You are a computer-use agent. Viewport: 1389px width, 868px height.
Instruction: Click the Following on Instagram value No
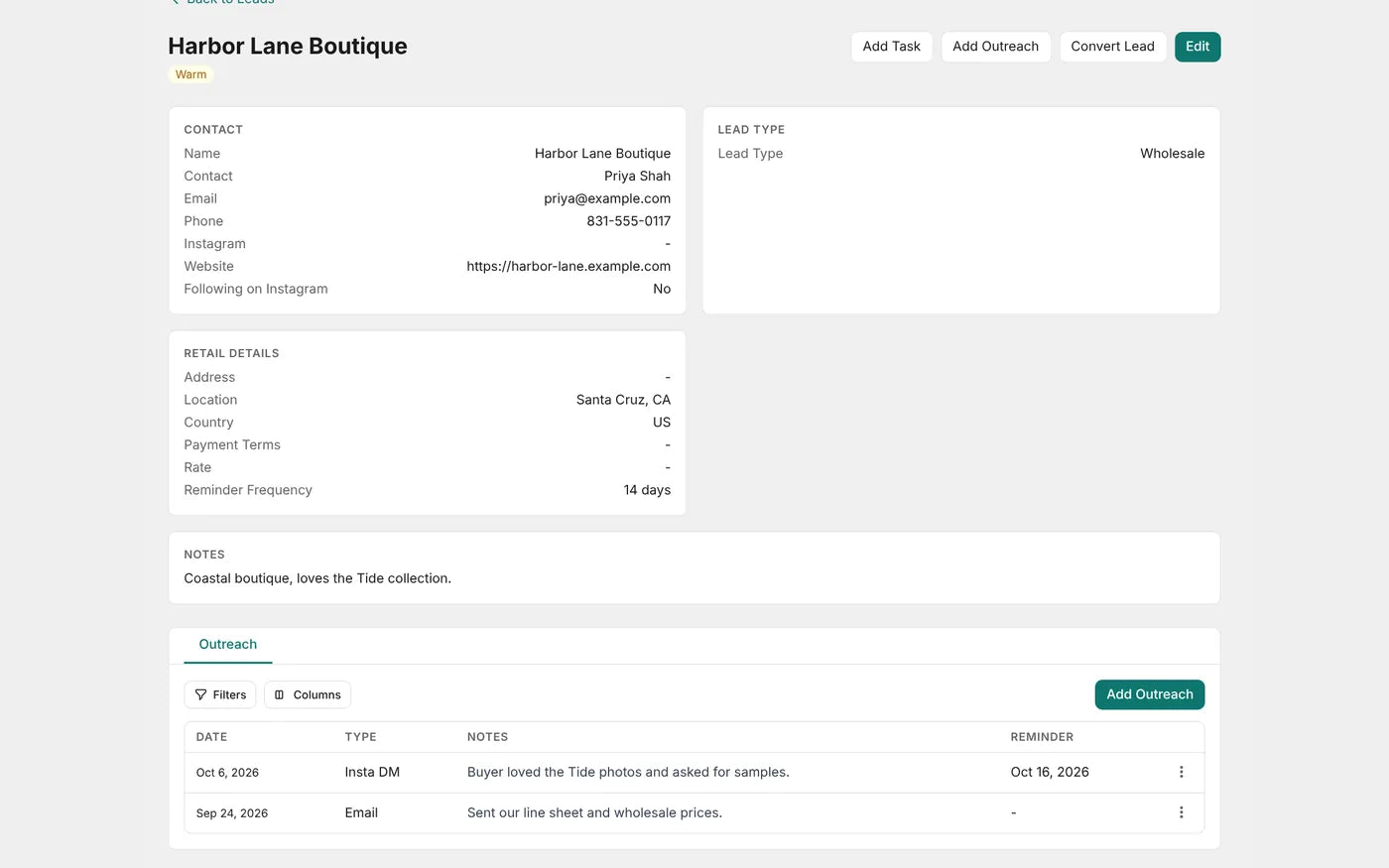tap(662, 289)
